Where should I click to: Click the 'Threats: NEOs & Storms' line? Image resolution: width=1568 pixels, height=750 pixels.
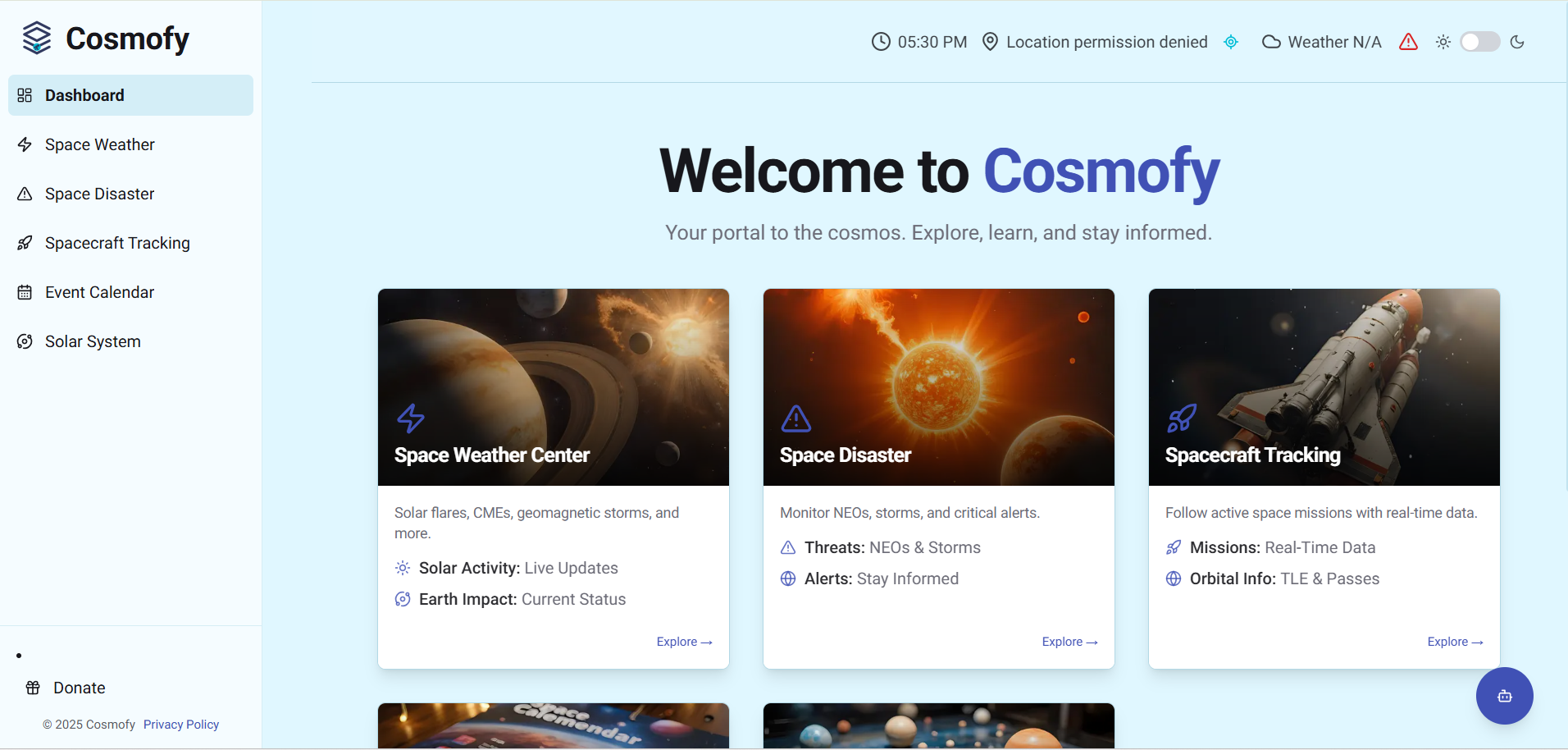tap(892, 547)
